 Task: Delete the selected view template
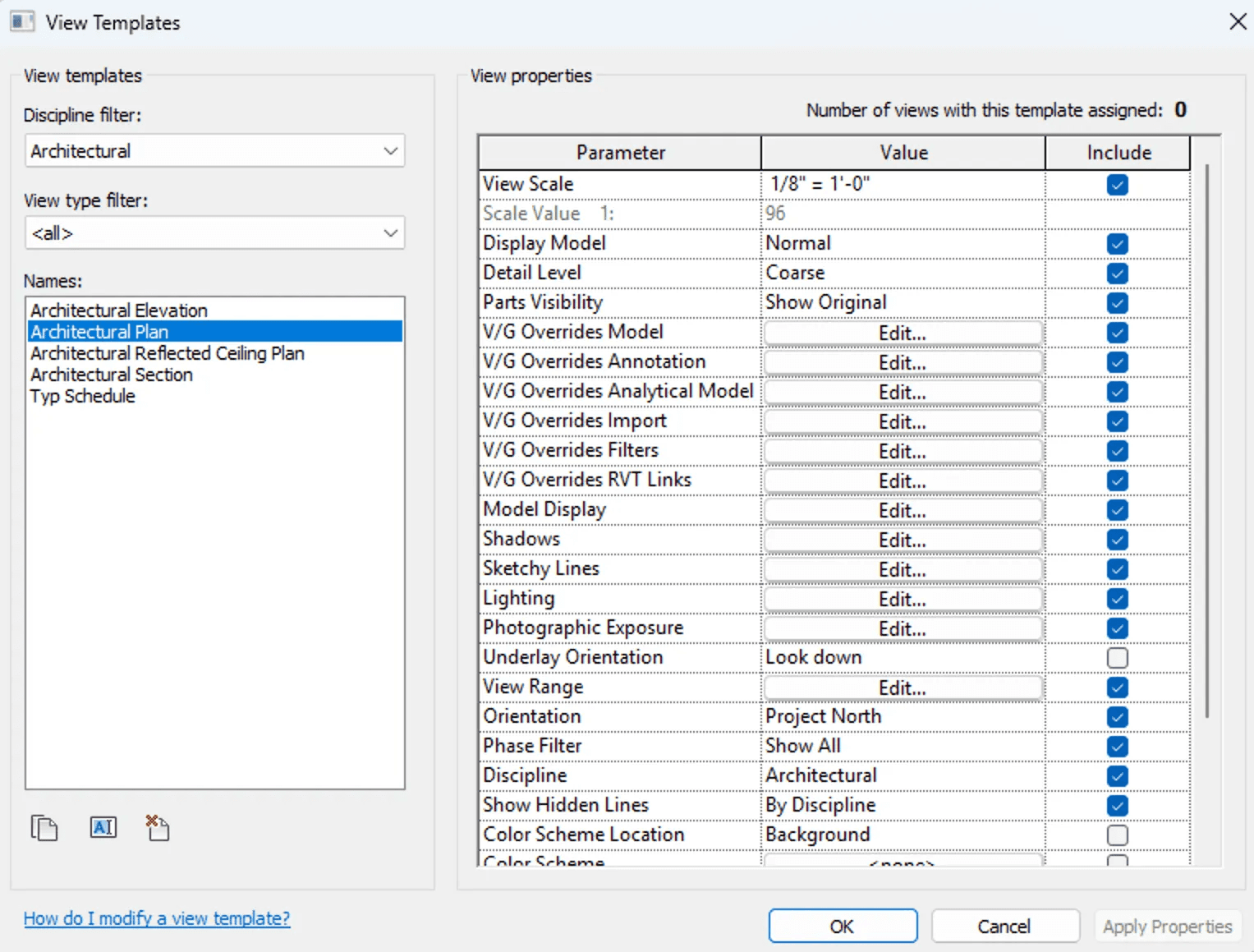(x=157, y=828)
